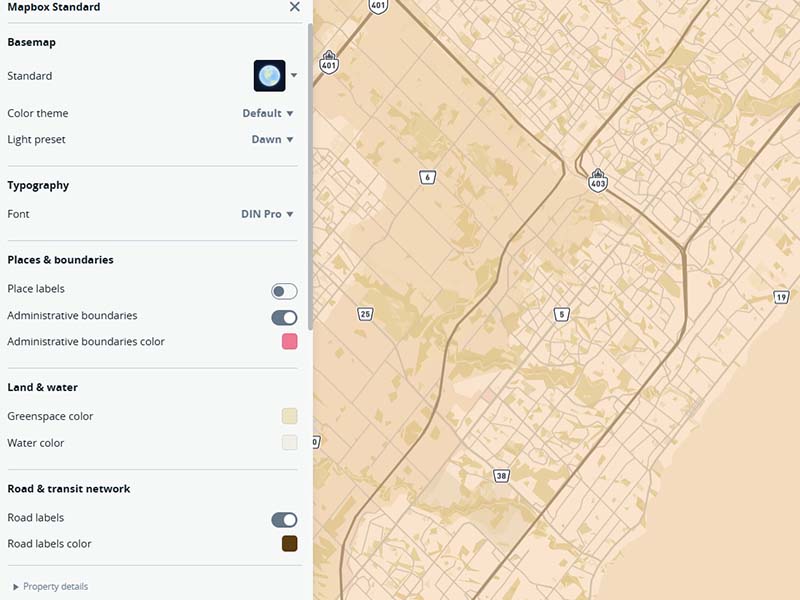The width and height of the screenshot is (800, 600).
Task: Expand the Property details section
Action: (x=50, y=587)
